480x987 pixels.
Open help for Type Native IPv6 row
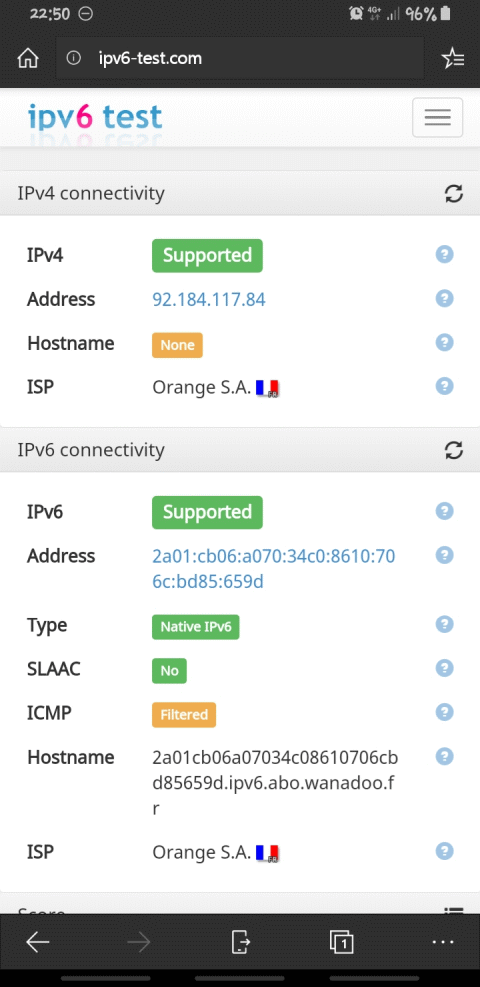pos(444,624)
